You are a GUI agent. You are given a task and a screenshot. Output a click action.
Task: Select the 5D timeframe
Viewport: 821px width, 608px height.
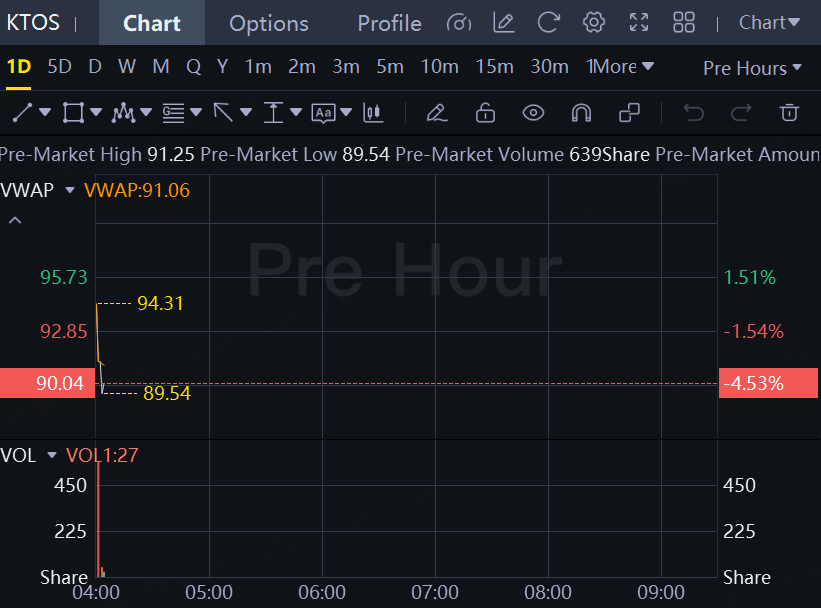(60, 67)
